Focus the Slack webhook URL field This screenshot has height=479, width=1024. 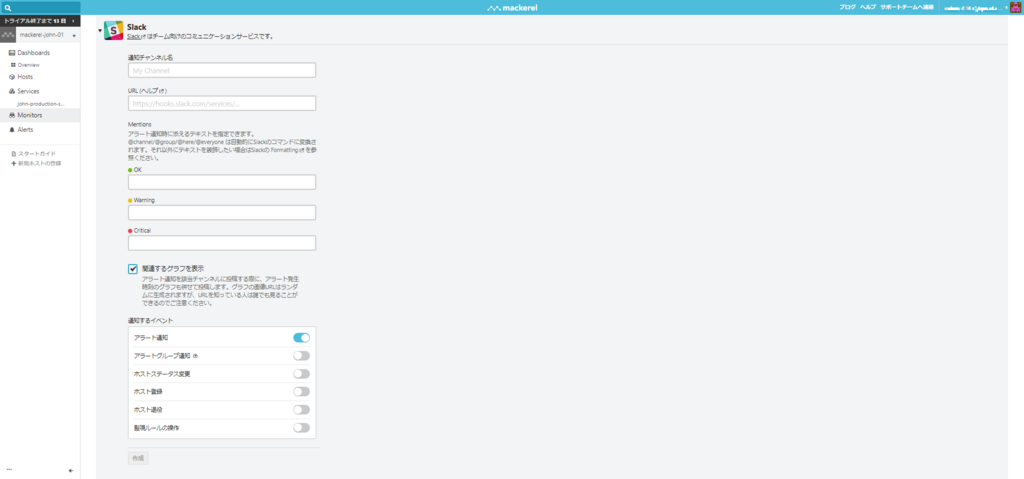pos(222,103)
